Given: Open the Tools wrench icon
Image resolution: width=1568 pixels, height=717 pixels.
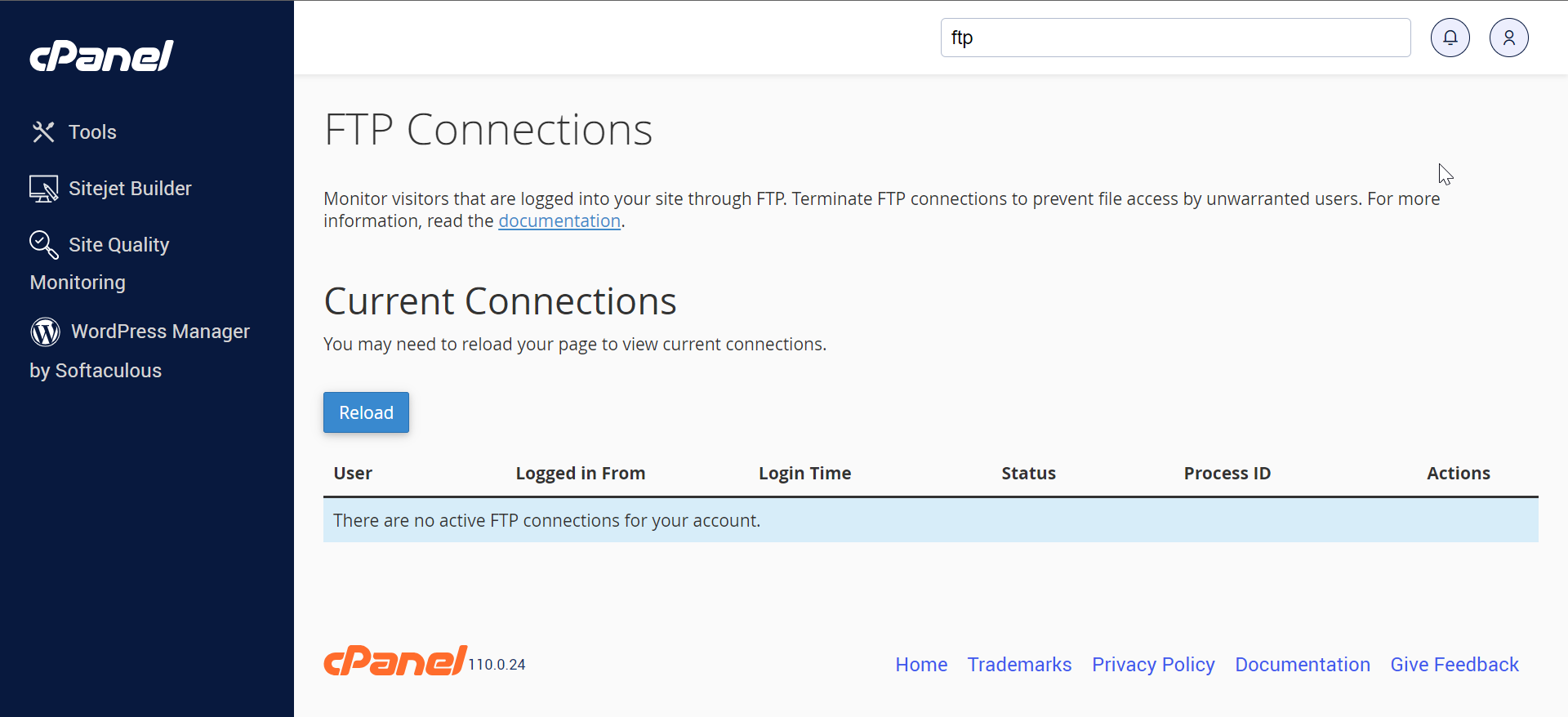Looking at the screenshot, I should (x=43, y=131).
